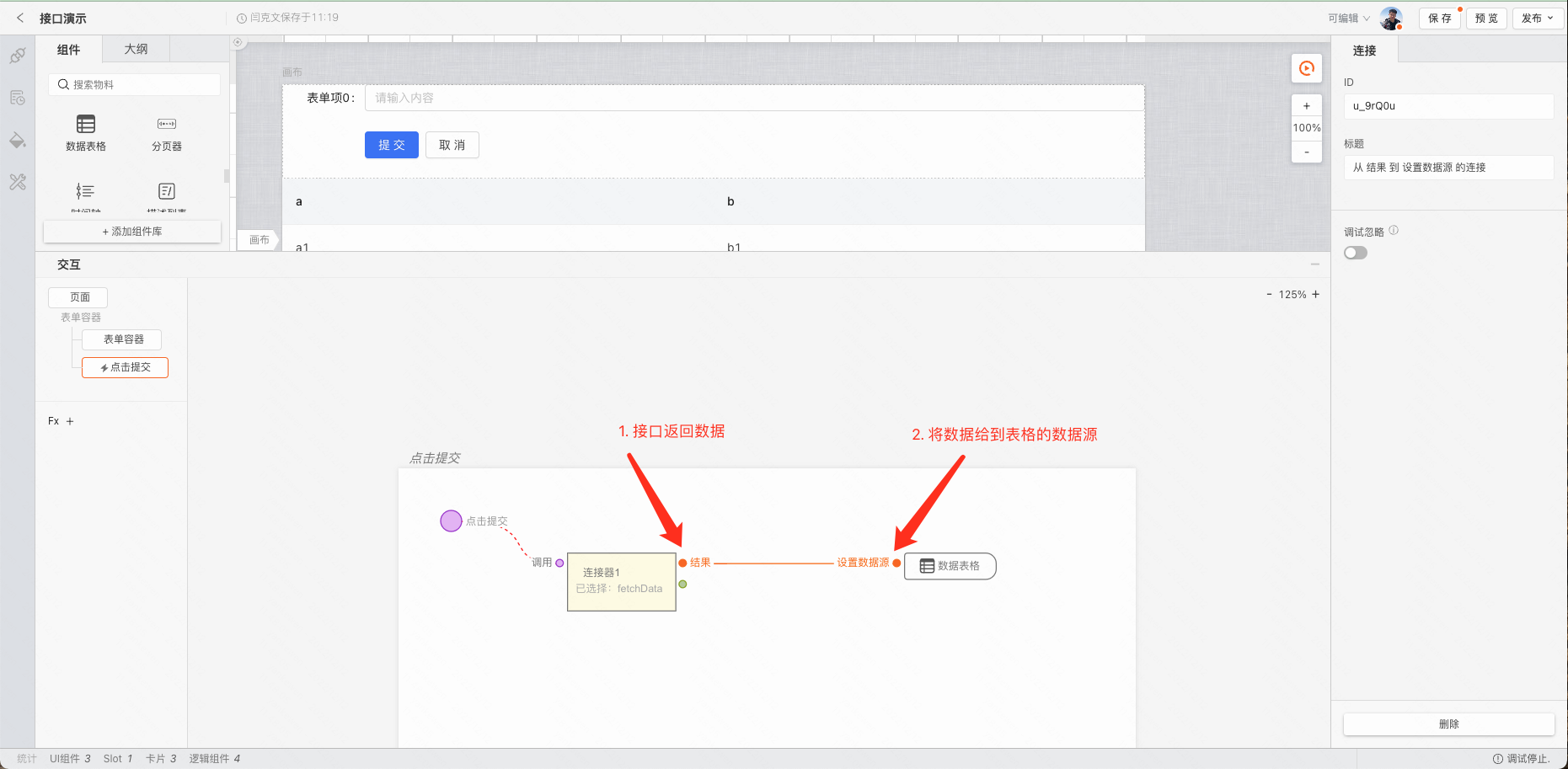Click the 逻辑组件 4 status entry
Screen dimensions: 1568x769
[215, 759]
